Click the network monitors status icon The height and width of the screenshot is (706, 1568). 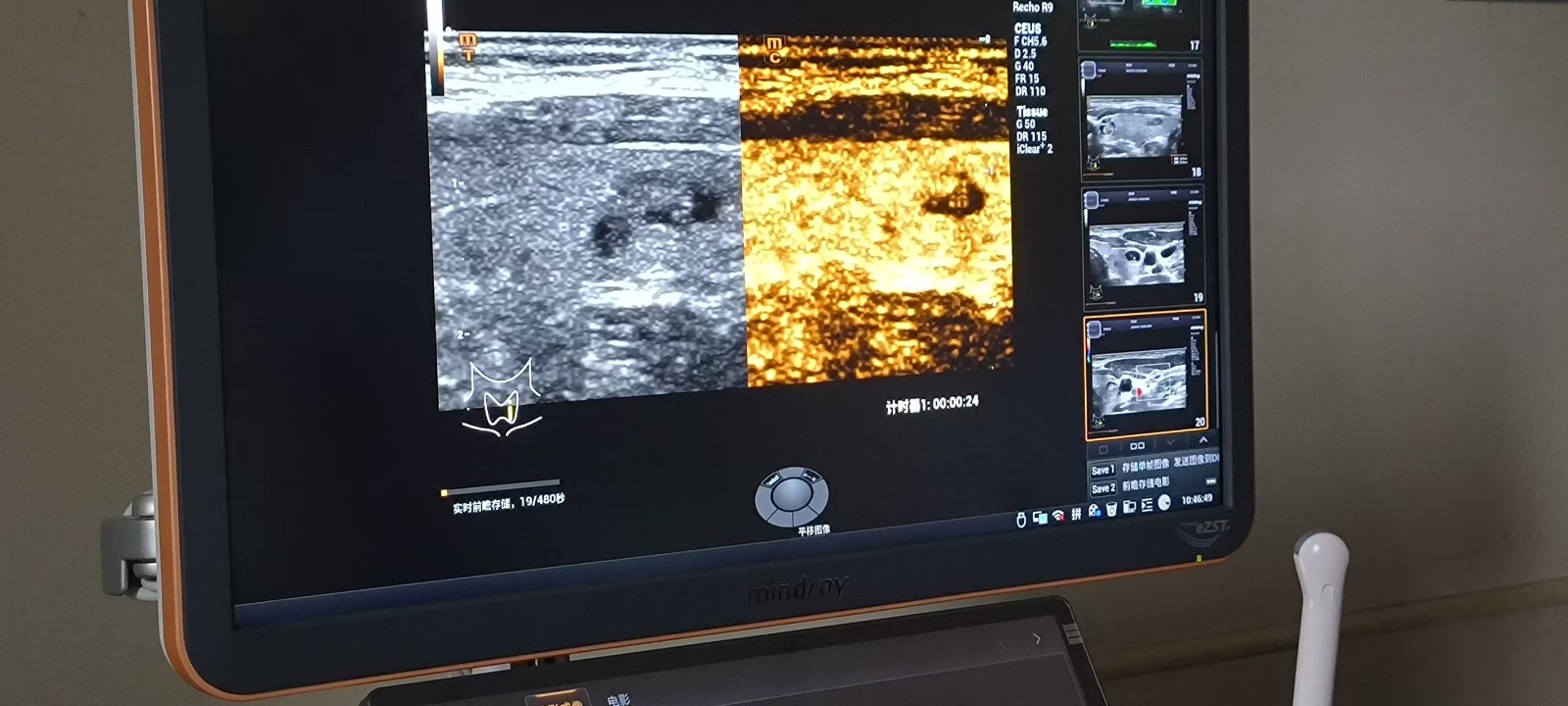coord(1041,517)
